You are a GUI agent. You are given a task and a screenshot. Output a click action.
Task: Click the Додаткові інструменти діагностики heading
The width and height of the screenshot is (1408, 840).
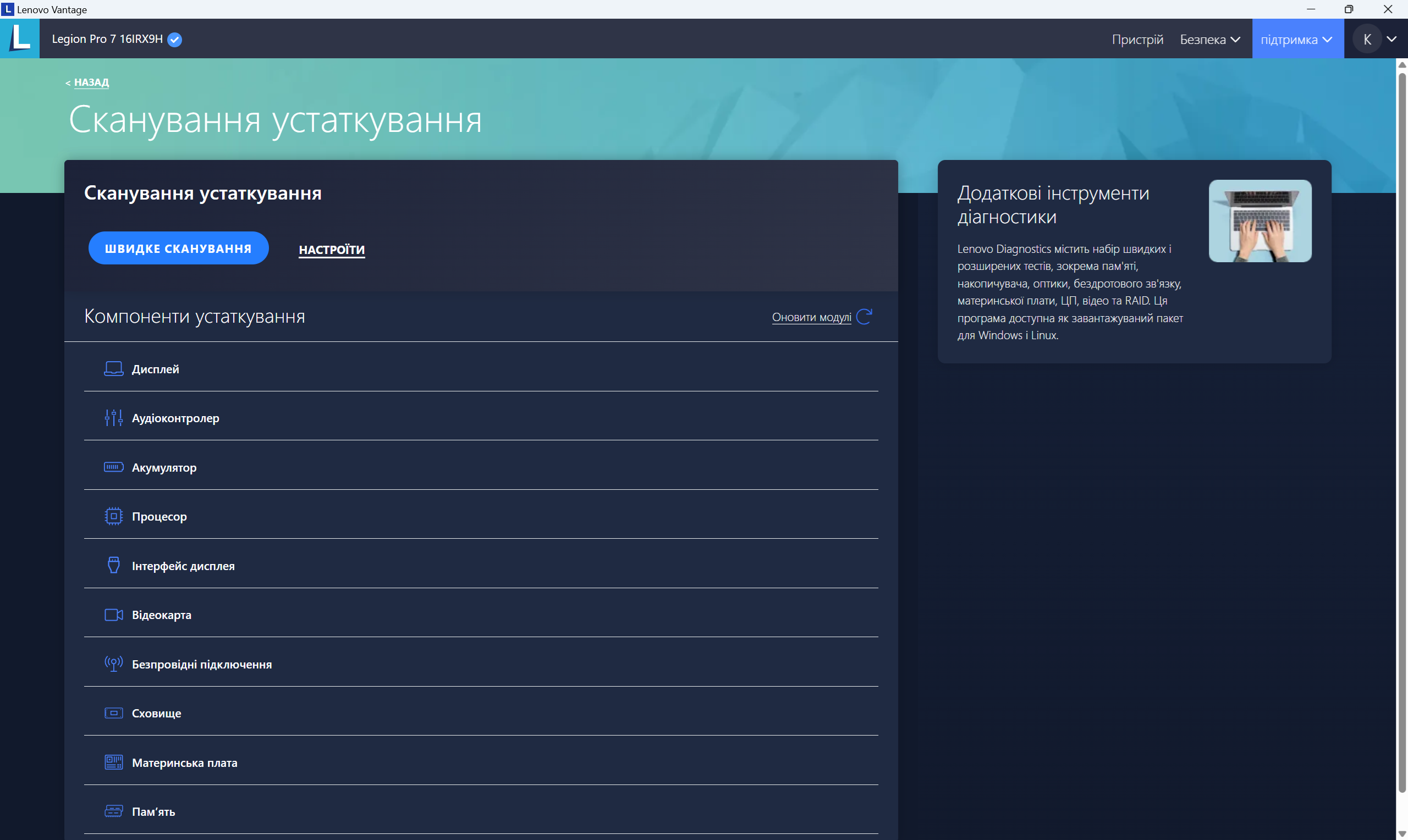click(x=1053, y=205)
